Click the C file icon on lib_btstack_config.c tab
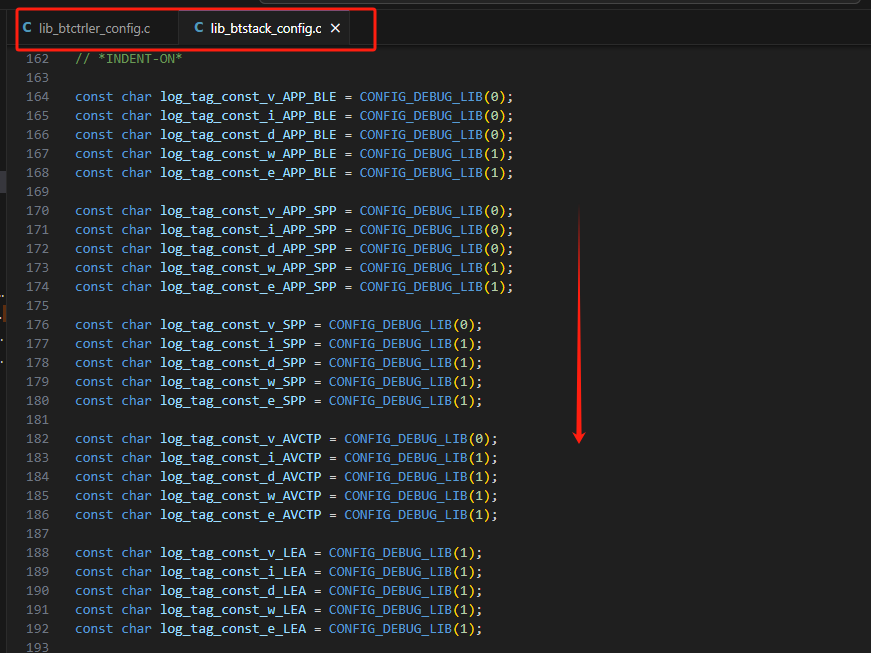 [199, 28]
